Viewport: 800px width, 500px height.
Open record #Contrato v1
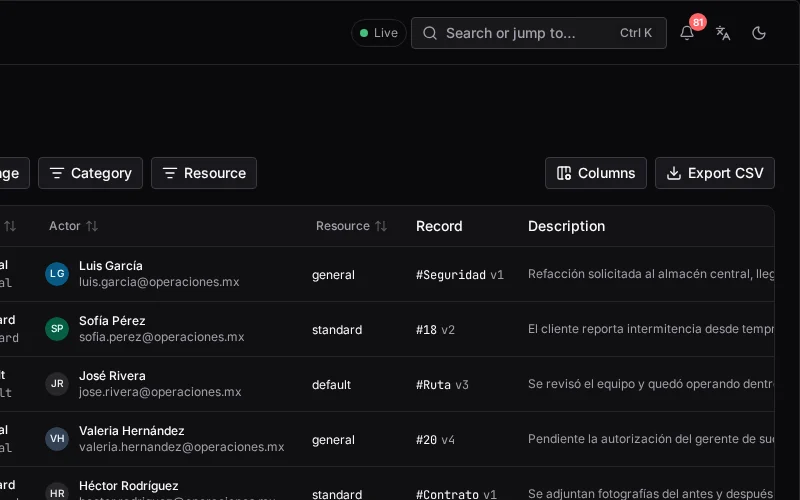tap(456, 494)
